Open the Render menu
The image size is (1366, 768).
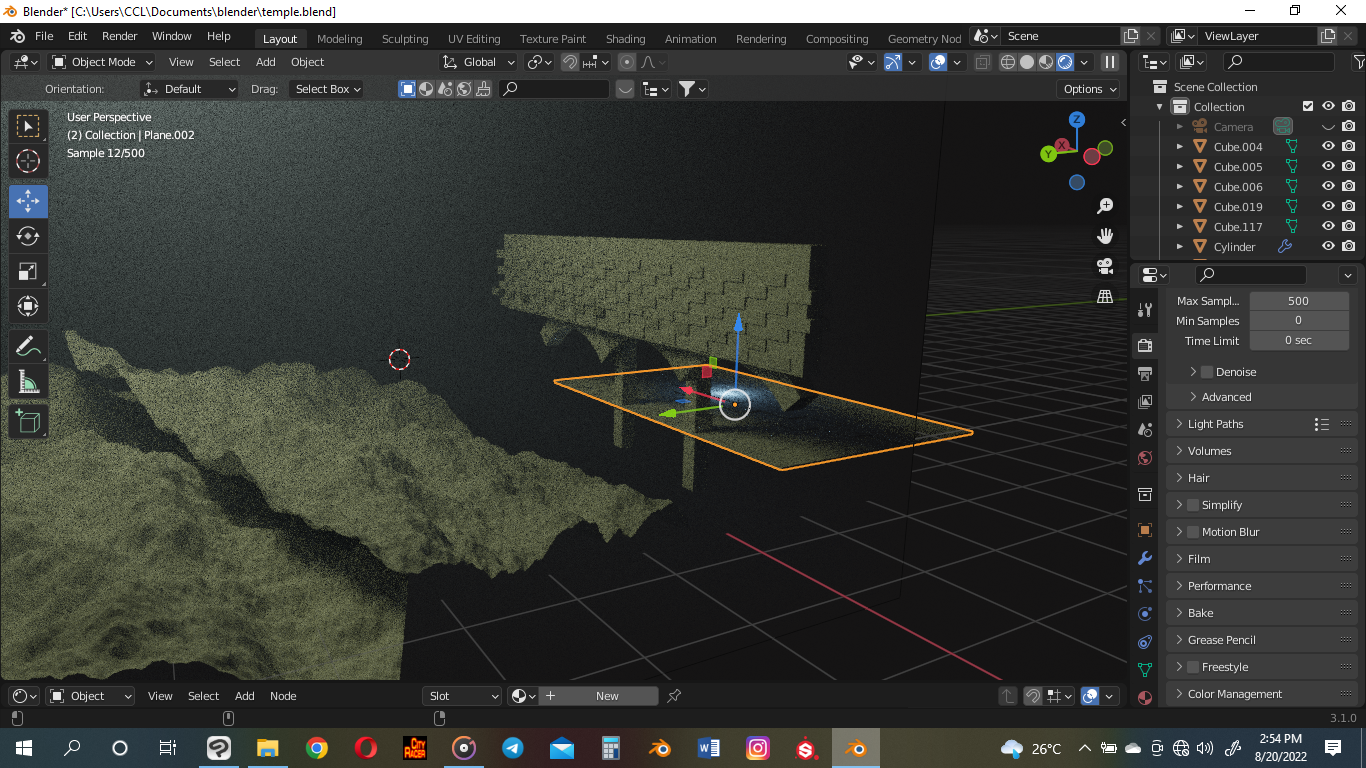point(120,36)
